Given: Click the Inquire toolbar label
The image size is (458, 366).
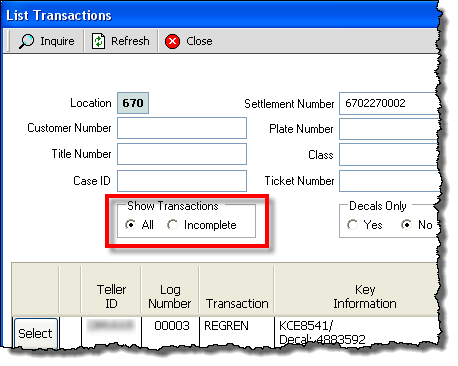Looking at the screenshot, I should pos(57,41).
